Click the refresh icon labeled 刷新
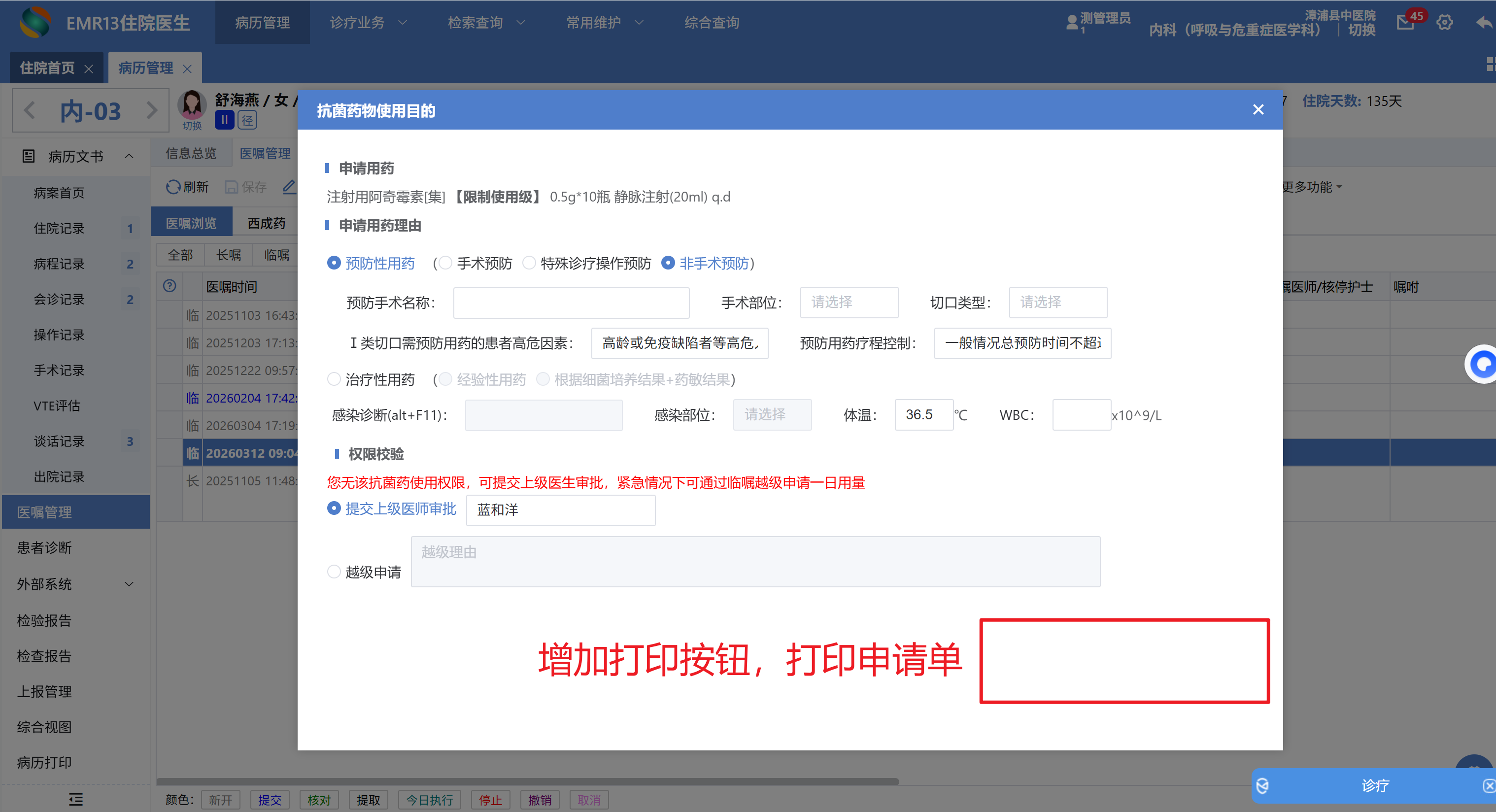This screenshot has height=812, width=1496. pos(173,186)
